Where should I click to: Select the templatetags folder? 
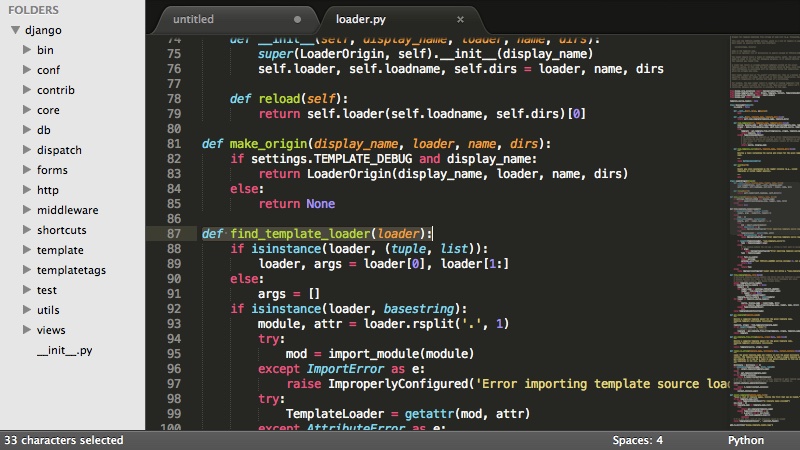71,270
